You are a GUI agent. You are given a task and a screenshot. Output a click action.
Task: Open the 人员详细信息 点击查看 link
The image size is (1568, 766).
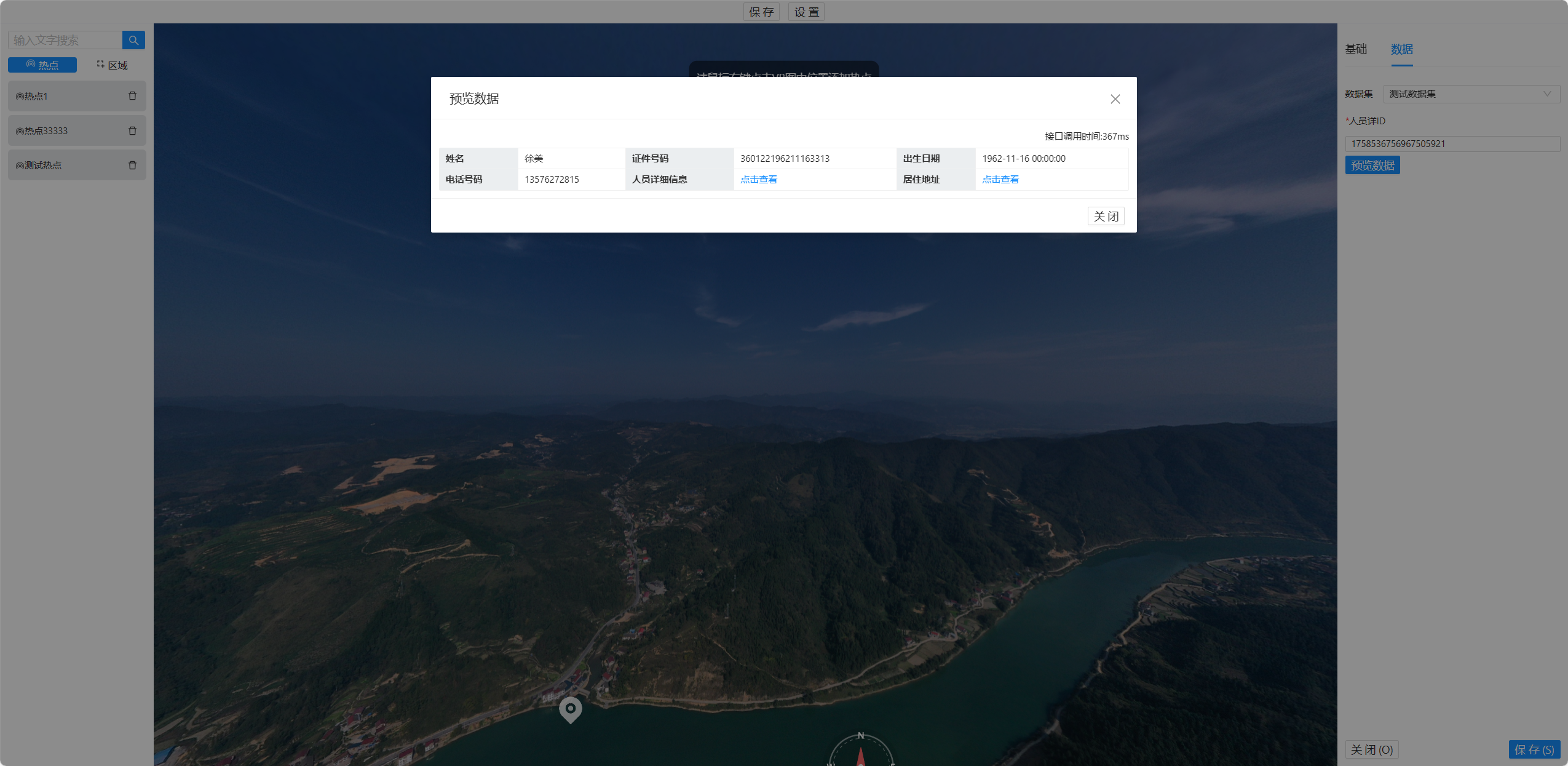coord(758,180)
